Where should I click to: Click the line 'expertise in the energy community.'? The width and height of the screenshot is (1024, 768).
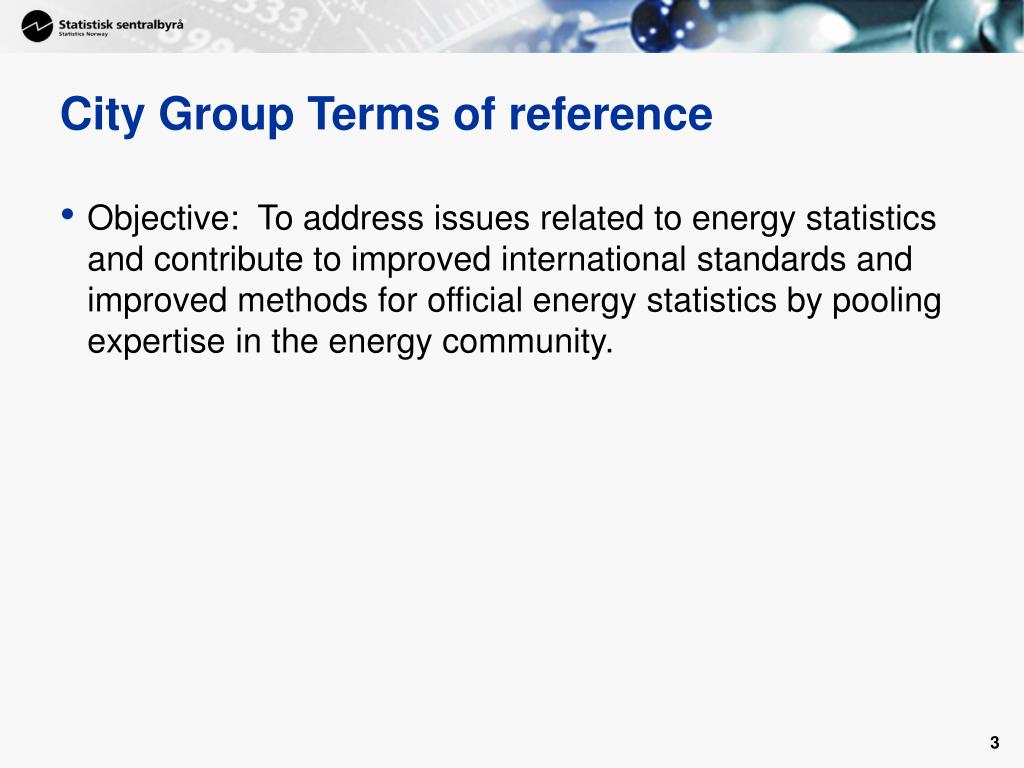tap(351, 342)
